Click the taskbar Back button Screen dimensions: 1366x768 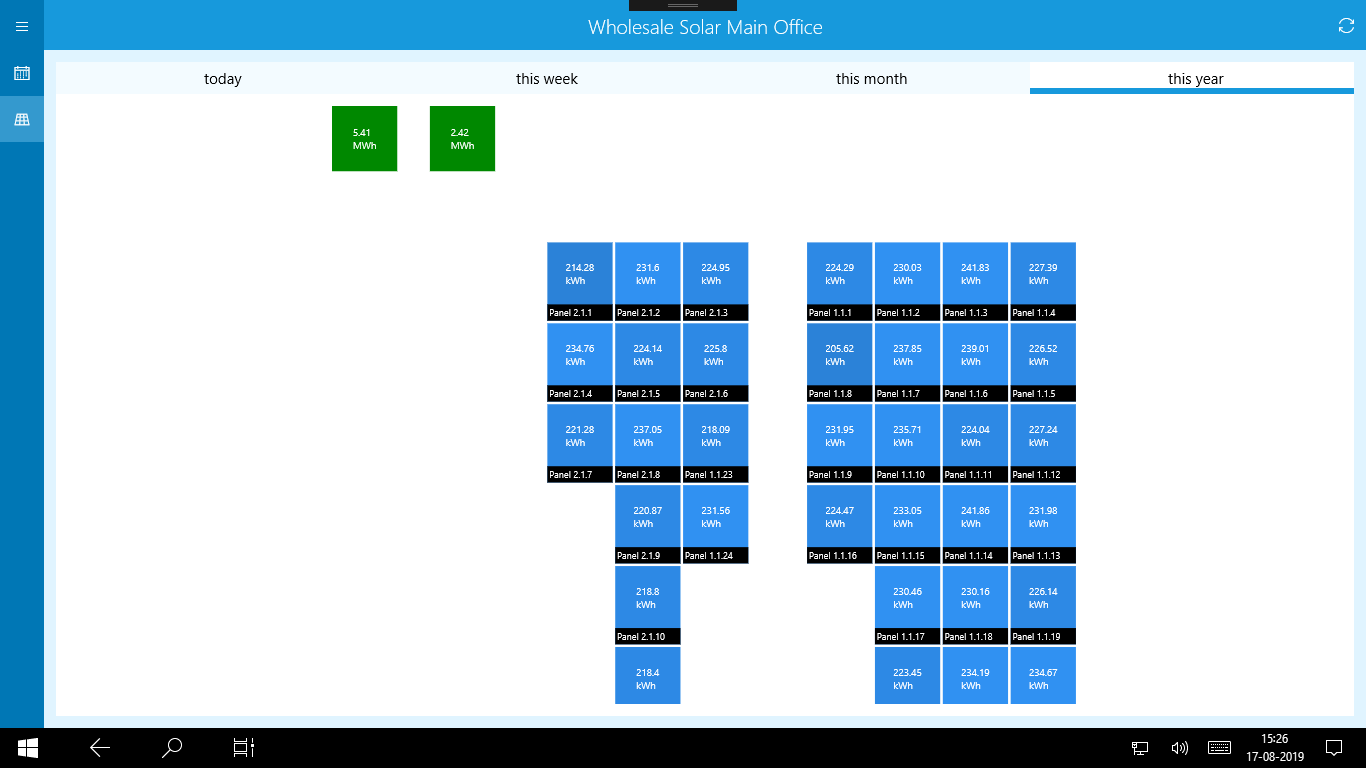(x=99, y=747)
